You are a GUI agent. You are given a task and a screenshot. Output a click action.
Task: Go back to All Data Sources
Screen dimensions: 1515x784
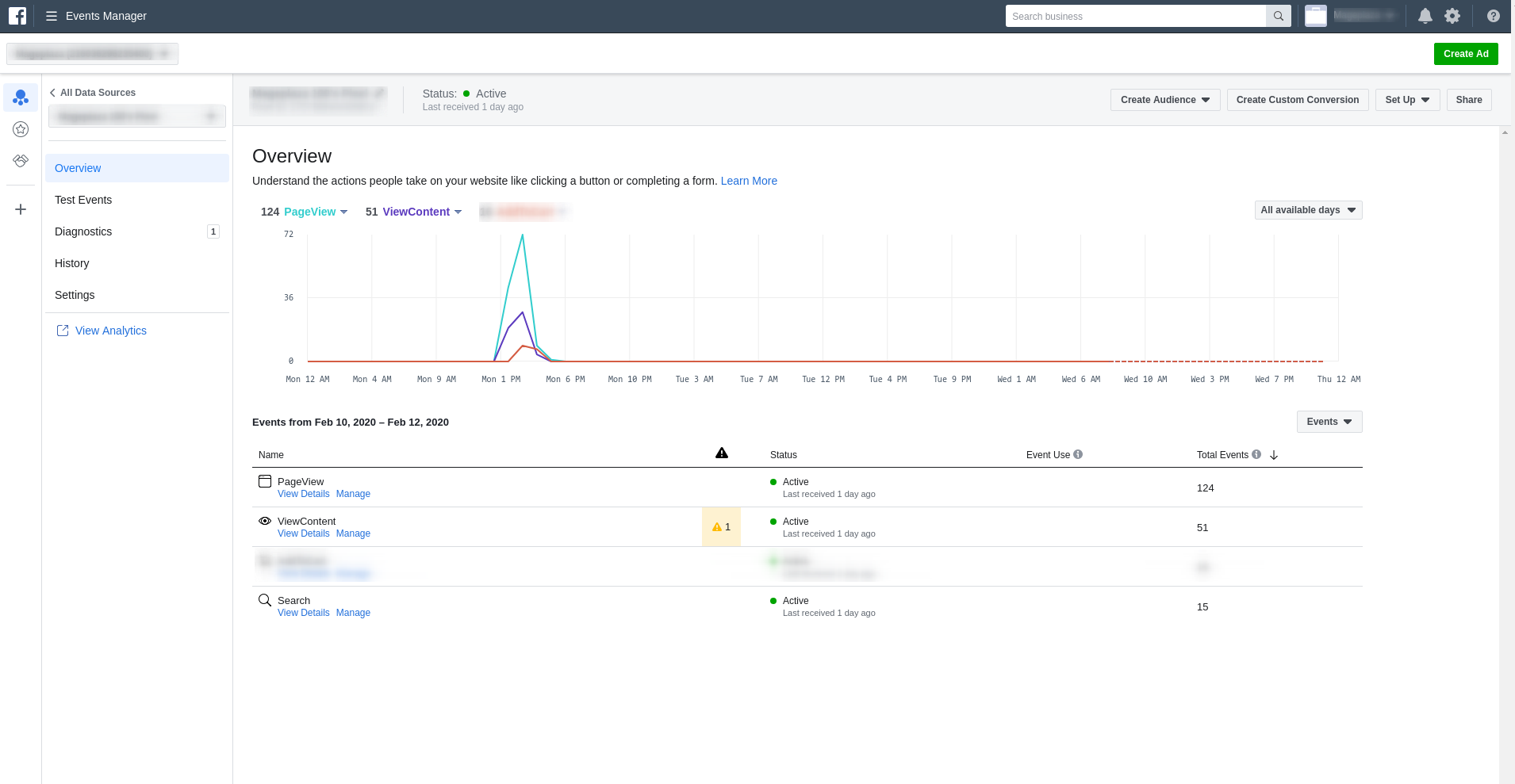(98, 93)
